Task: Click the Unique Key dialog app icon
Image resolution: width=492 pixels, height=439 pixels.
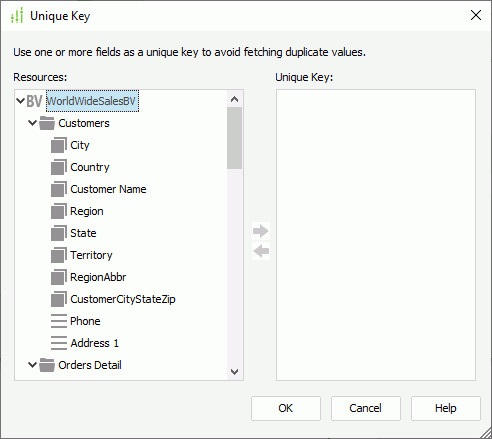Action: 17,16
